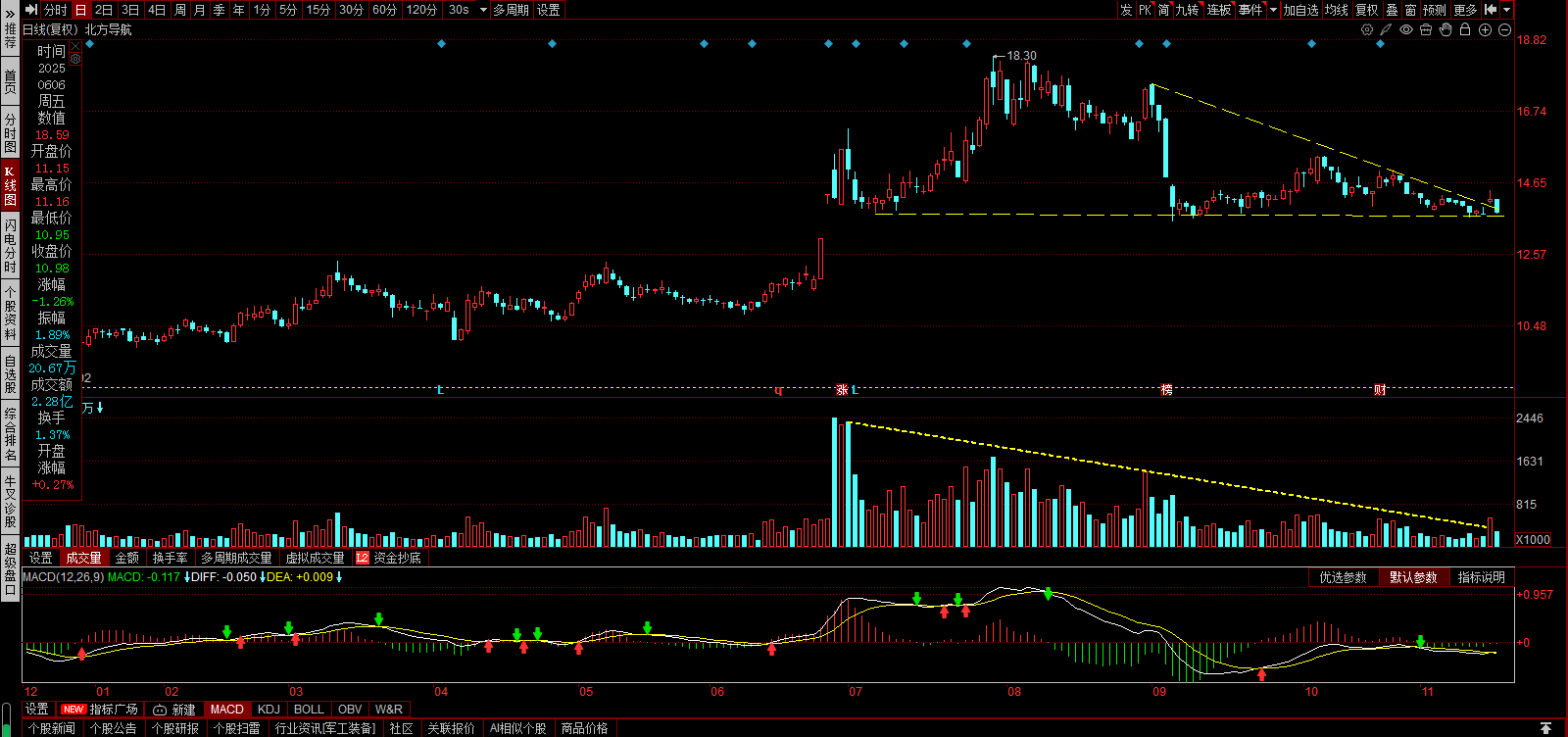1568x737 pixels.
Task: Open 闪电分时 in left sidebar
Action: click(x=10, y=246)
